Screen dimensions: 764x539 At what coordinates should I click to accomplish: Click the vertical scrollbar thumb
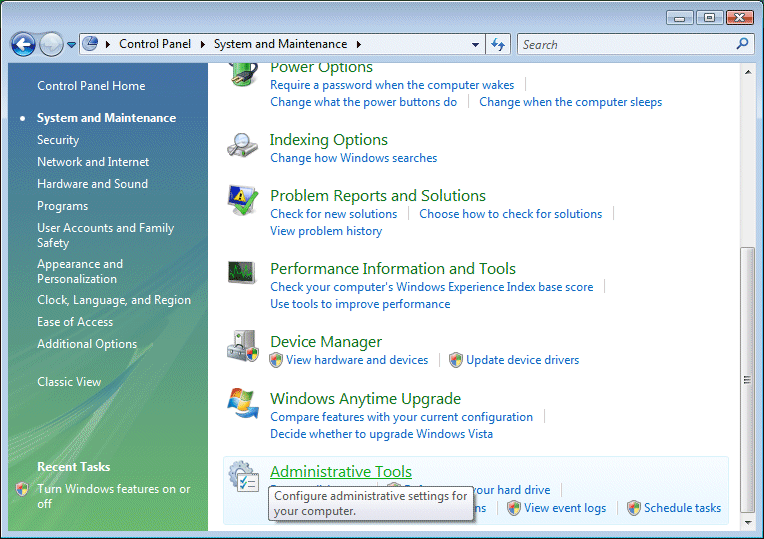745,380
